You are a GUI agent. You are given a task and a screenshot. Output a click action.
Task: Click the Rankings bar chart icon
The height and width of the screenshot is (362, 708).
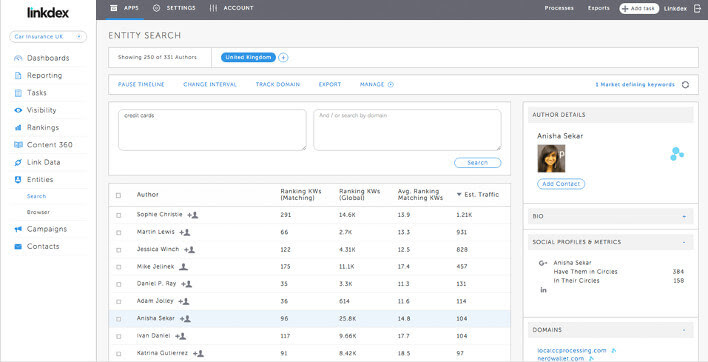pyautogui.click(x=18, y=128)
